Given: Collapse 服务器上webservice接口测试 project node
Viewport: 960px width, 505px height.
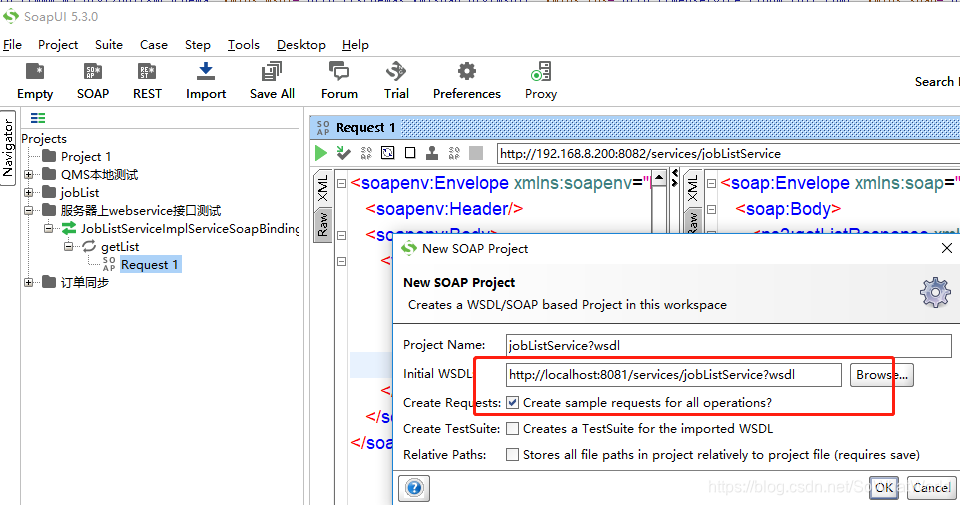Looking at the screenshot, I should pos(28,211).
